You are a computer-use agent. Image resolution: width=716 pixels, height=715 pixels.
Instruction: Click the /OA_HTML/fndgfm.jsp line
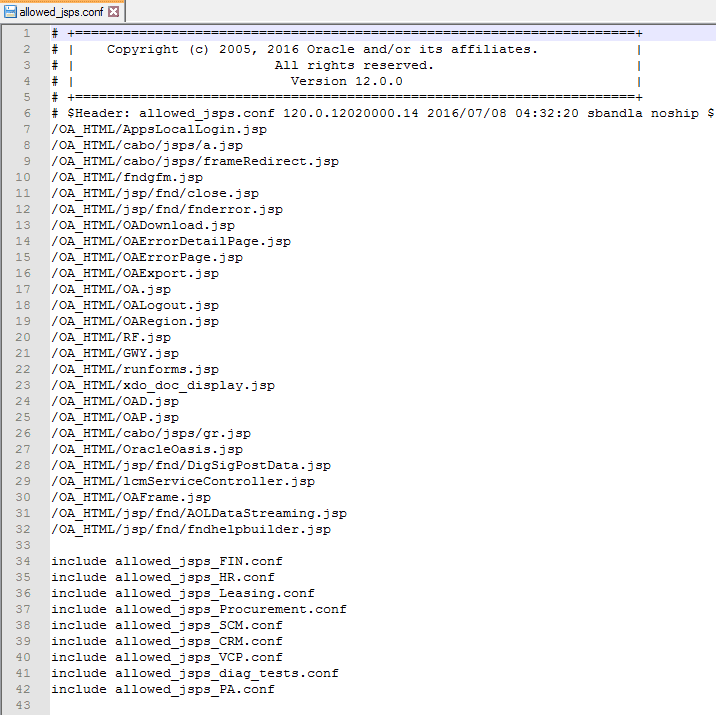pyautogui.click(x=127, y=177)
